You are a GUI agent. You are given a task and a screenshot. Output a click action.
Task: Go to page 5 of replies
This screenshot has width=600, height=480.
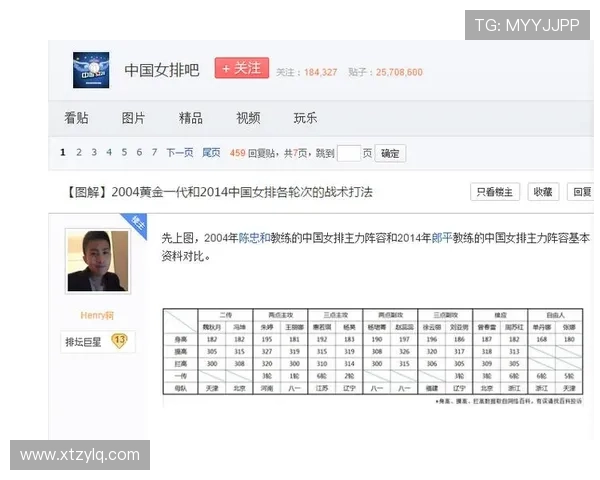[124, 152]
